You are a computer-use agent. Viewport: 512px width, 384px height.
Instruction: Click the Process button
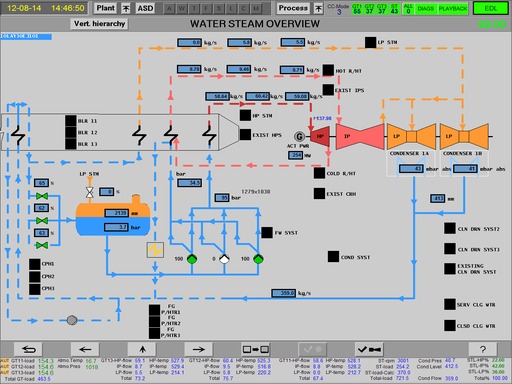pos(293,8)
